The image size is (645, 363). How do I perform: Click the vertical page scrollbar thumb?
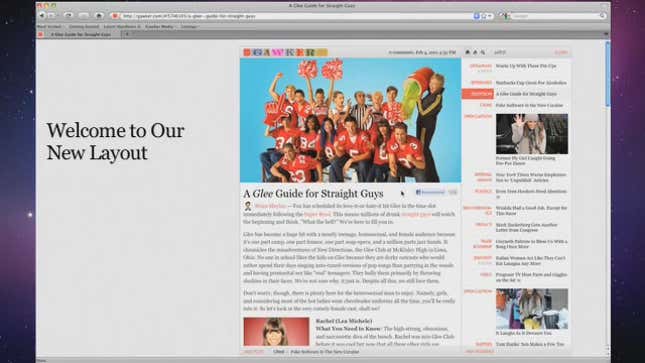(x=608, y=74)
